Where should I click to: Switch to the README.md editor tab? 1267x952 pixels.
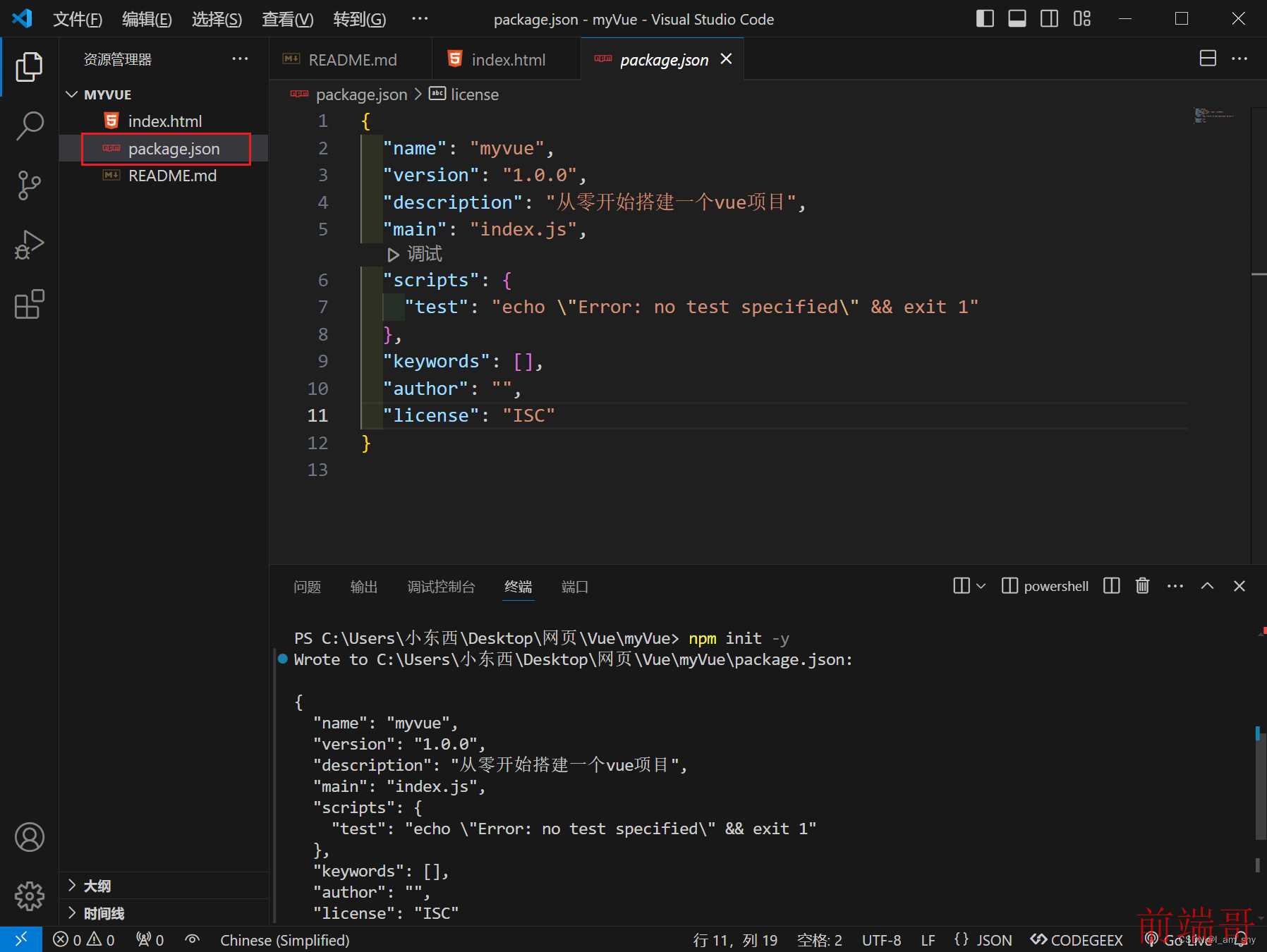click(351, 59)
